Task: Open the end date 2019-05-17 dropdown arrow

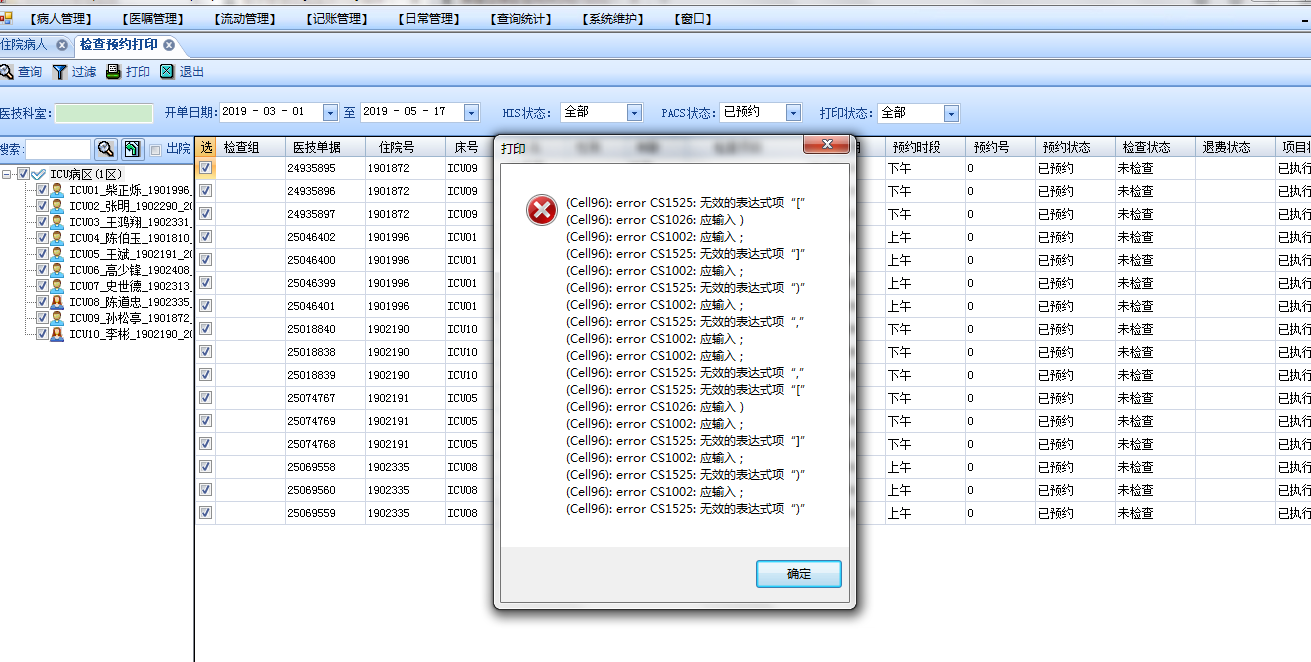Action: 471,113
